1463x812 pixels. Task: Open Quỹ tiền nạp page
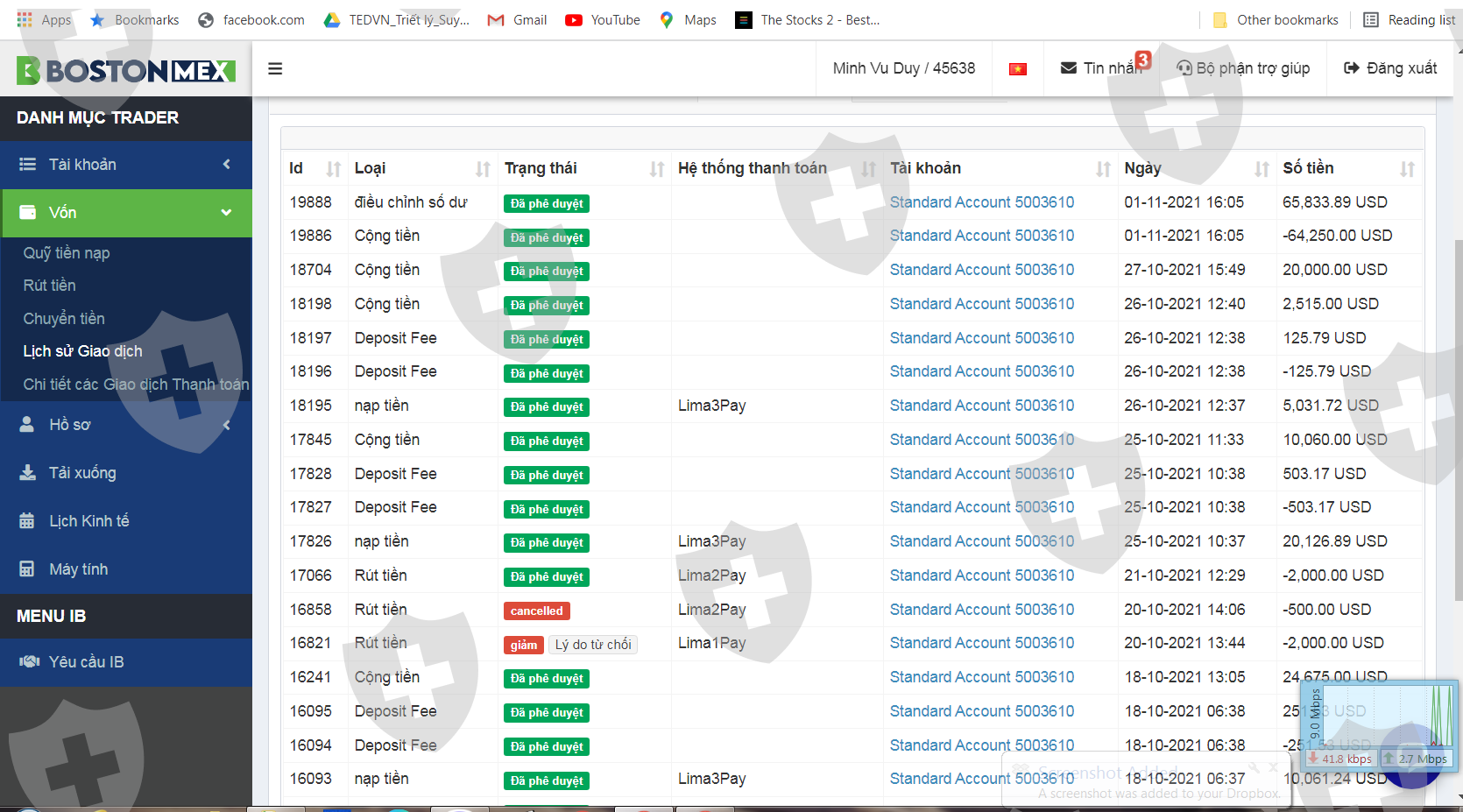click(67, 253)
